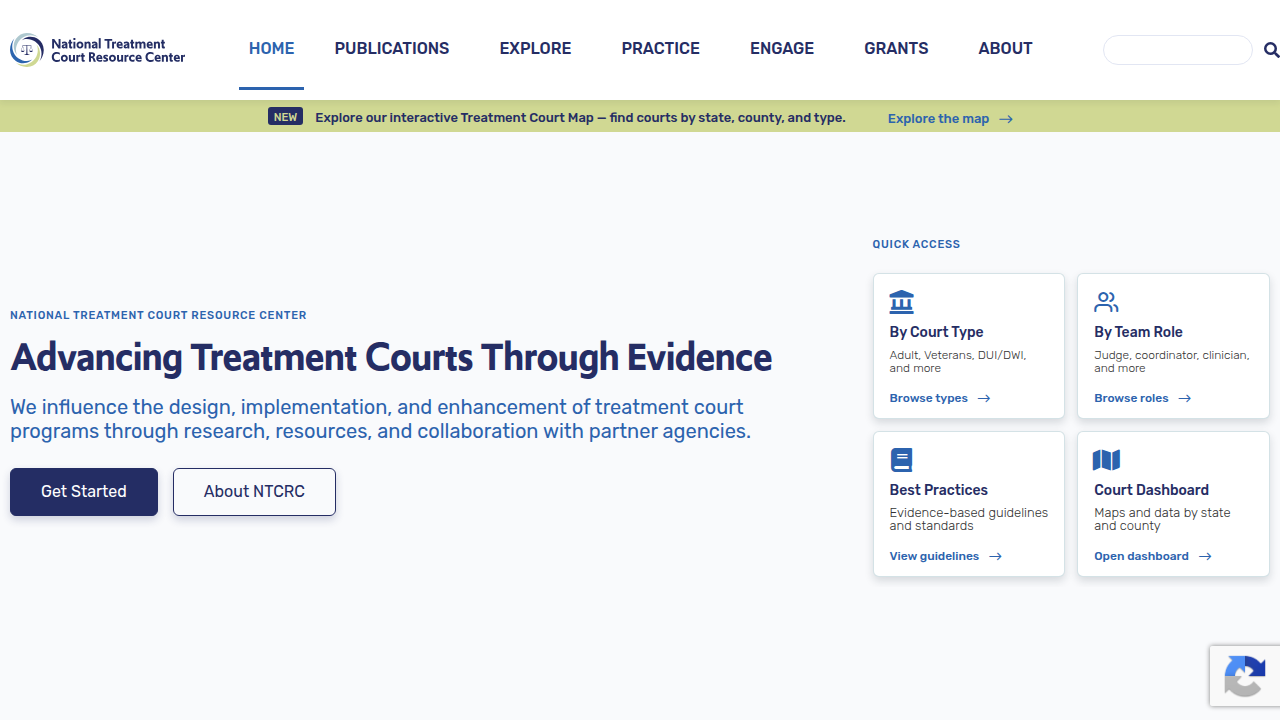Click the QUICK ACCESS heading
This screenshot has height=720, width=1280.
(916, 244)
